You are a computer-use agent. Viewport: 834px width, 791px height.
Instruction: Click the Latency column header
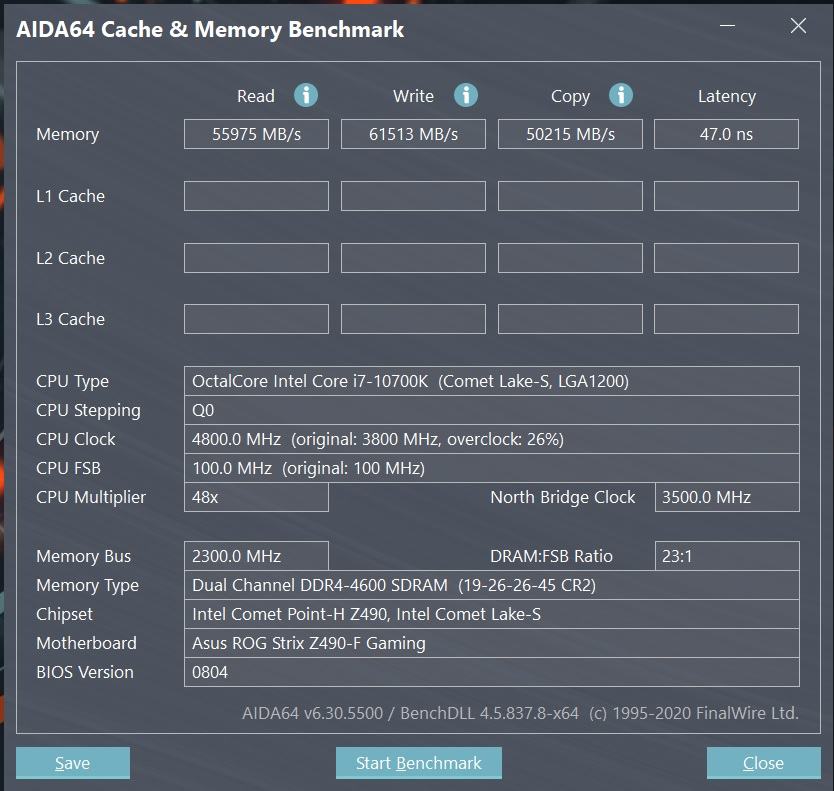(x=727, y=97)
